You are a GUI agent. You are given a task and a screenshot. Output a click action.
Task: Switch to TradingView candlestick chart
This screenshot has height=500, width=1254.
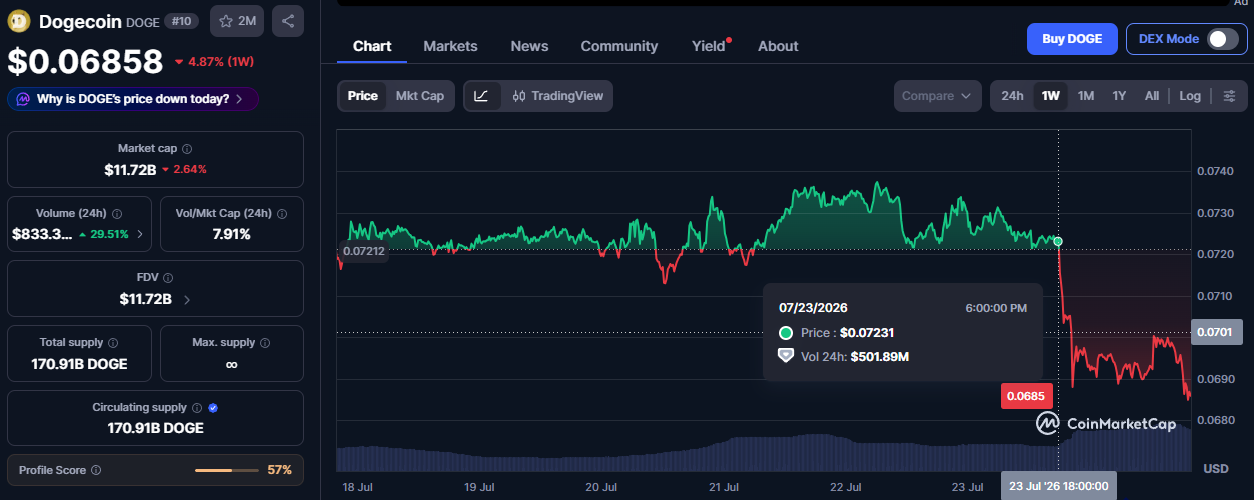(x=558, y=96)
